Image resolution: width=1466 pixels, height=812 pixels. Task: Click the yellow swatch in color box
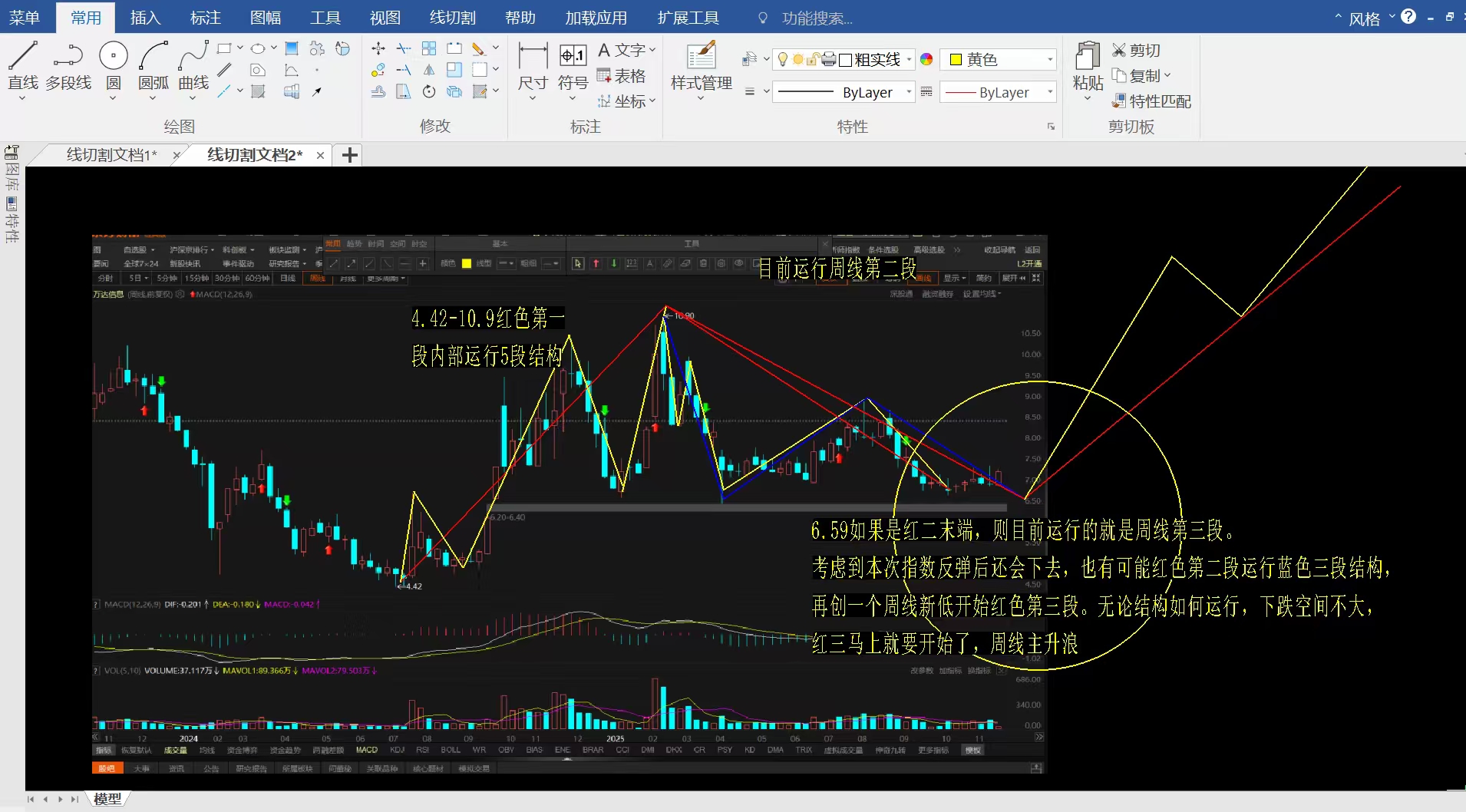point(956,59)
